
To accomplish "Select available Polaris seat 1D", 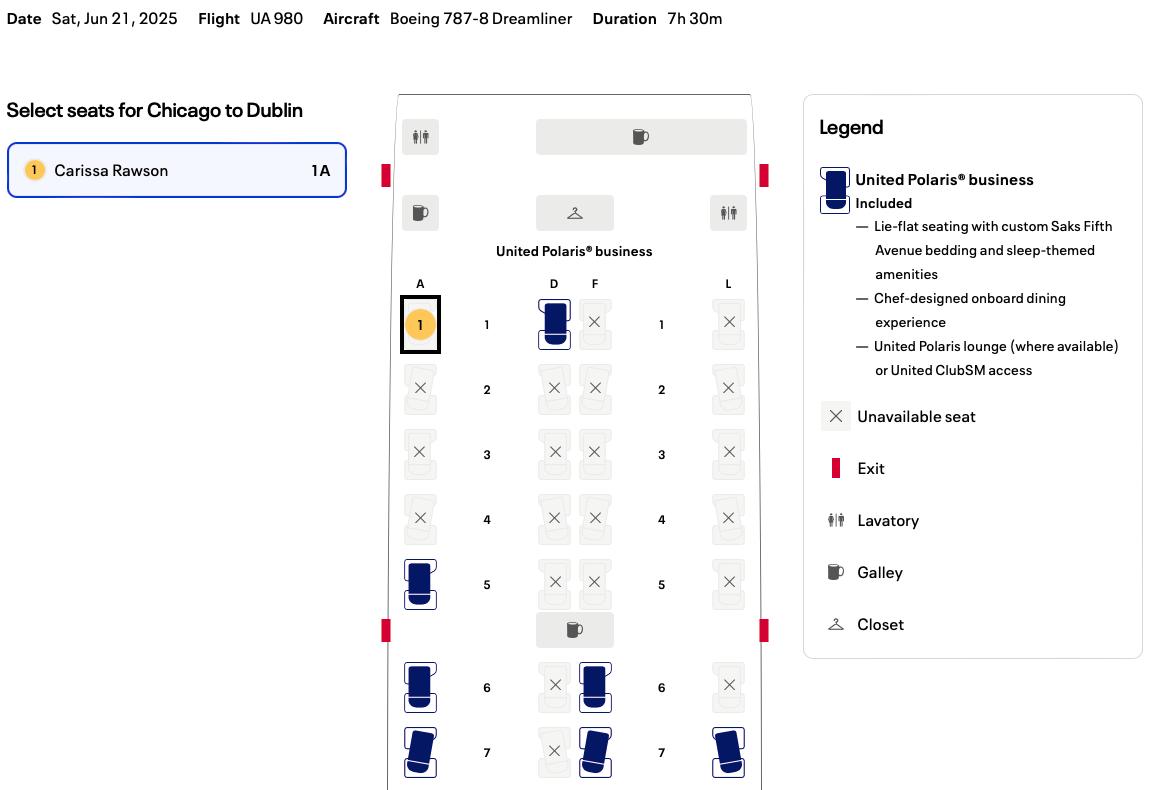I will 554,324.
